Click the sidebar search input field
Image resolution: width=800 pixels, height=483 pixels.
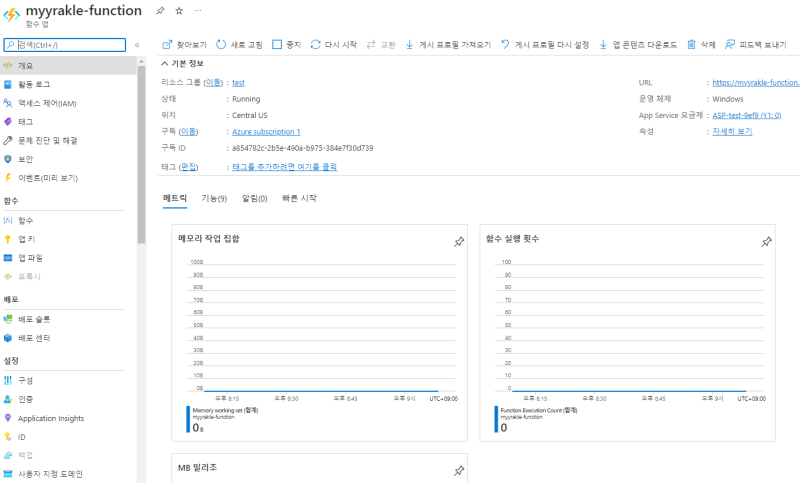(x=69, y=45)
